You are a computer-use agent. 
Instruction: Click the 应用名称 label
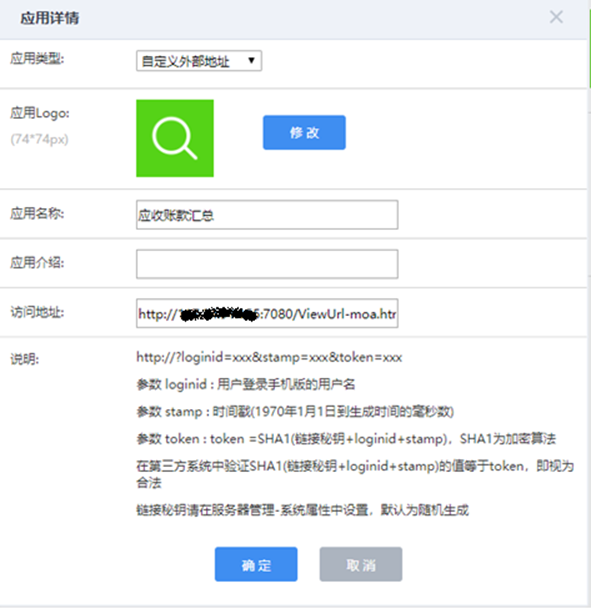coord(37,213)
